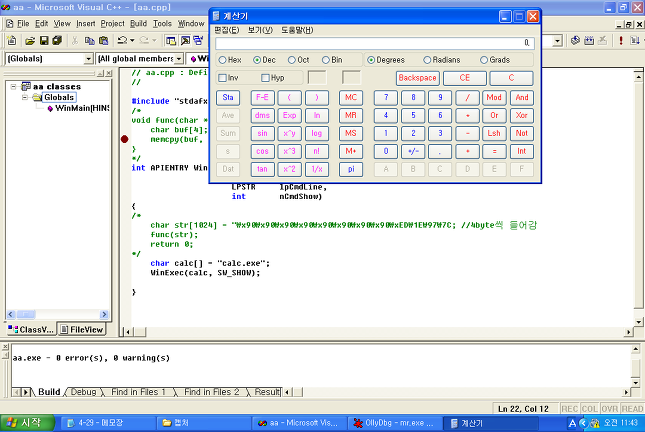Click the Compile toolbar icon
The height and width of the screenshot is (432, 645).
coord(575,40)
